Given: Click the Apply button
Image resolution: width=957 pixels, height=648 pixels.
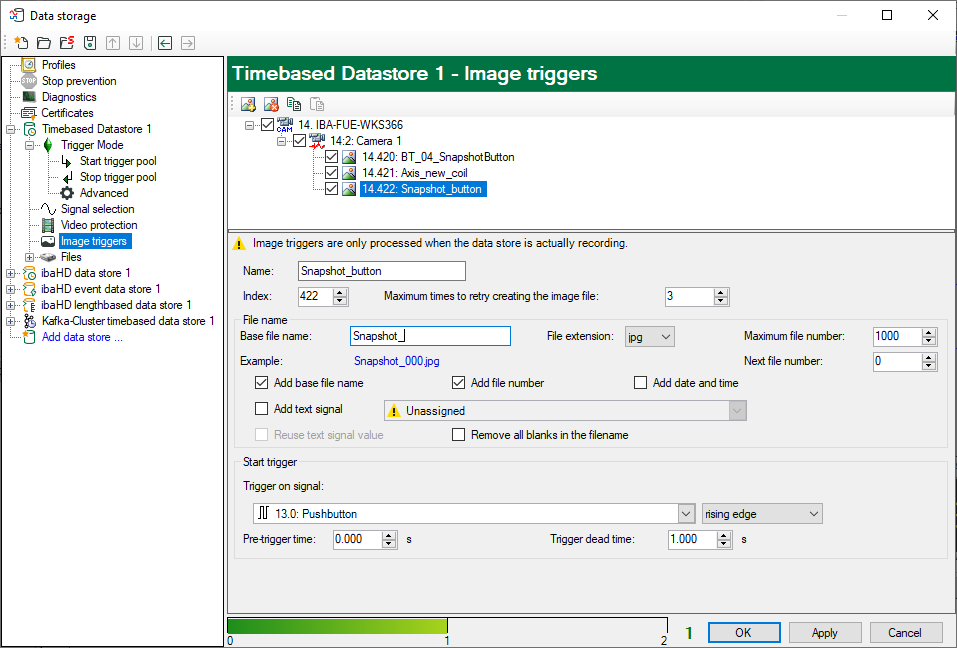Looking at the screenshot, I should pyautogui.click(x=824, y=633).
